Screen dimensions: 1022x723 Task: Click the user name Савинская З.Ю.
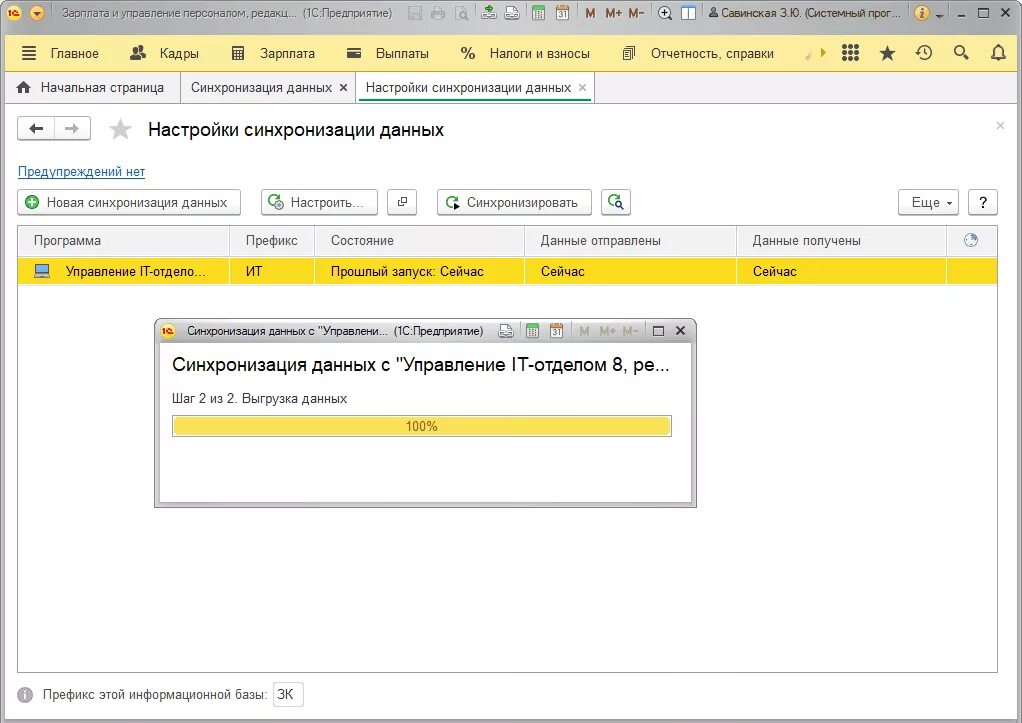[804, 13]
